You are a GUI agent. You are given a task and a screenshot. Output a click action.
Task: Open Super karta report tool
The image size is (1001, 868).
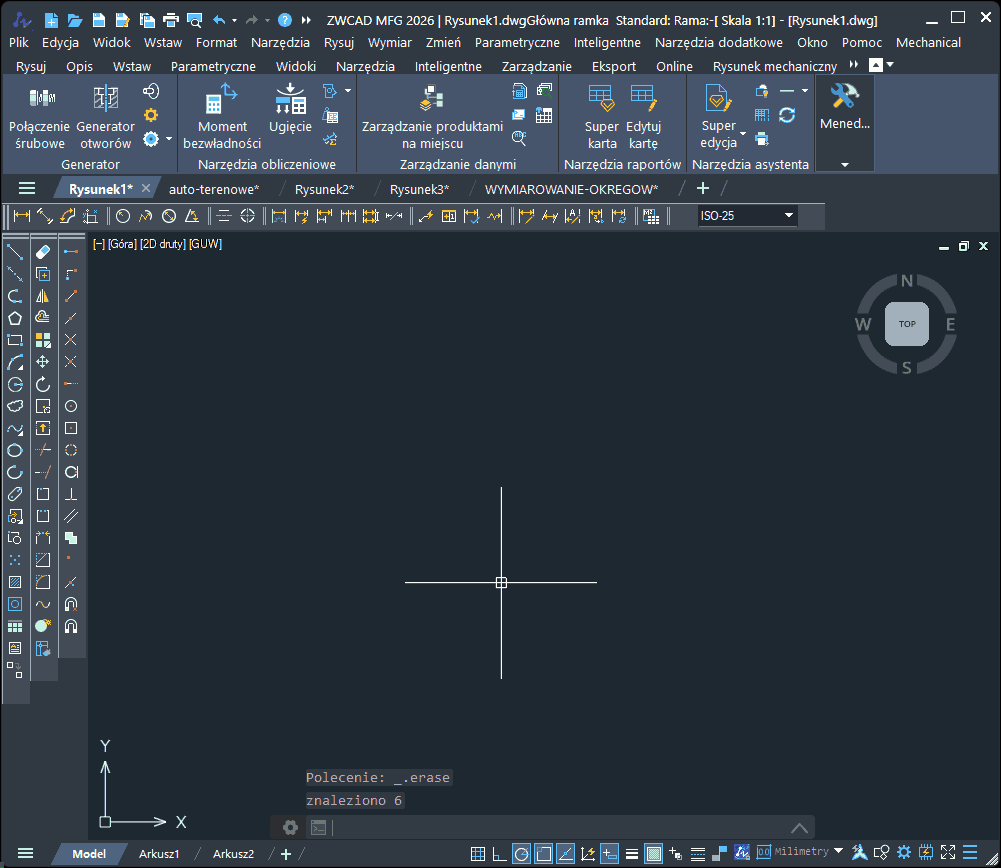point(601,118)
